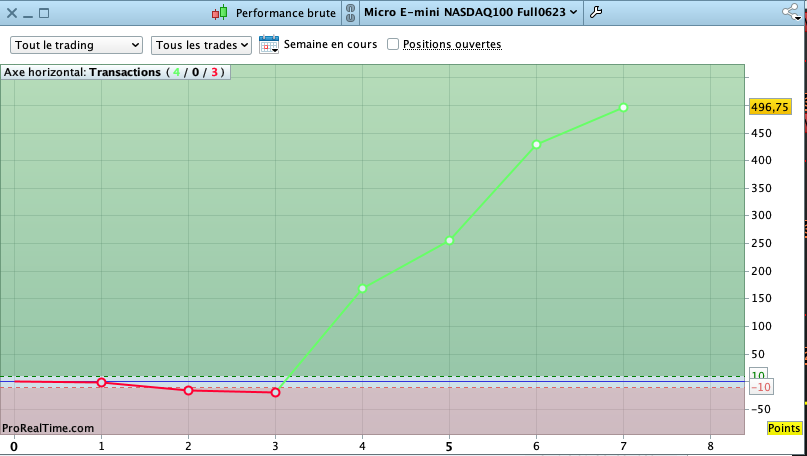Click the Axe horizontal: Transactions button
This screenshot has width=807, height=456.
115,72
